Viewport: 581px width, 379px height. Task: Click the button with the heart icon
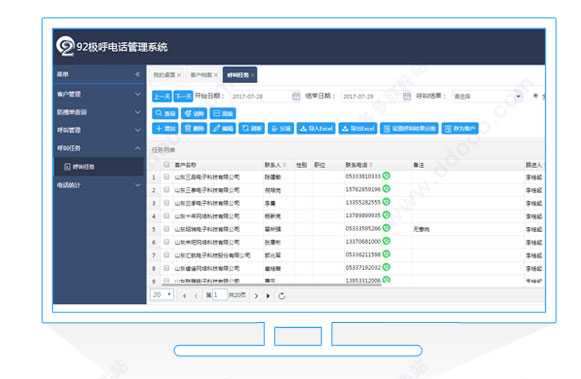194,113
